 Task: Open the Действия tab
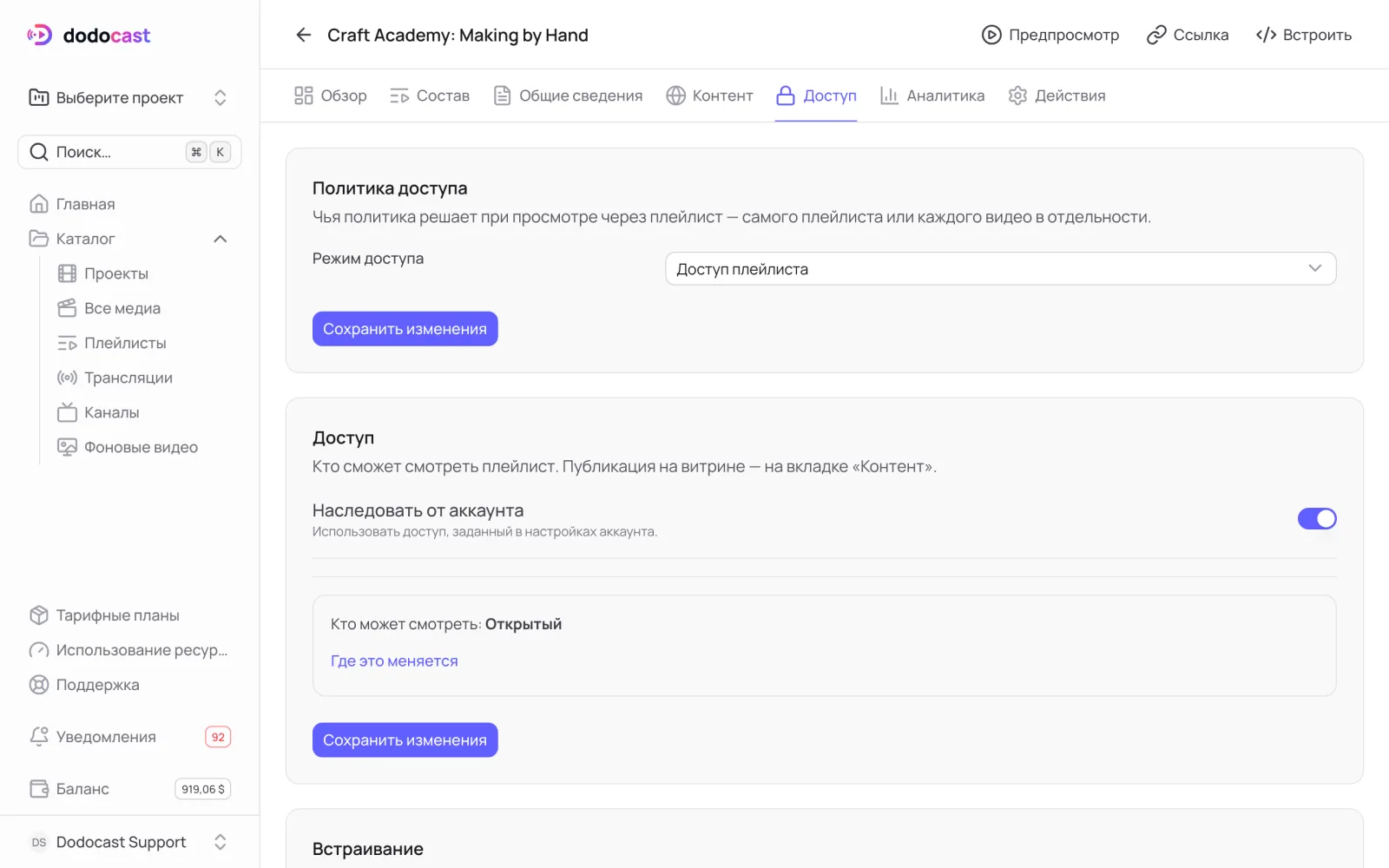[x=1057, y=95]
